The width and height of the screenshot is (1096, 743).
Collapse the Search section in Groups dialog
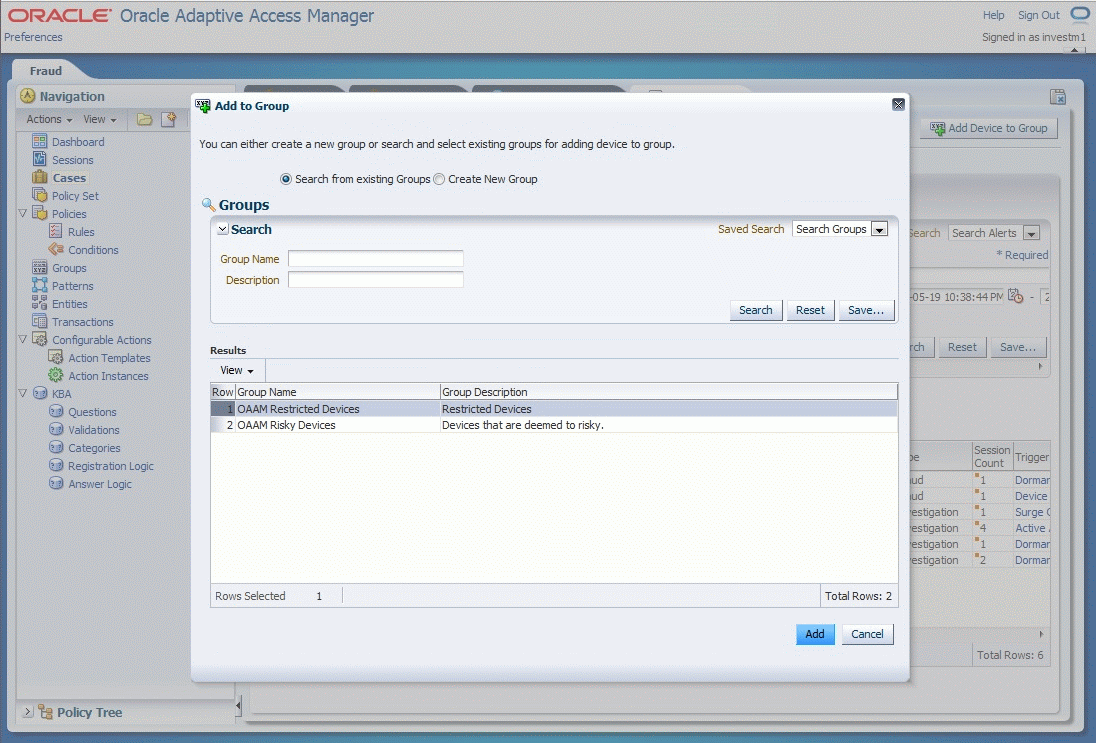coord(223,229)
